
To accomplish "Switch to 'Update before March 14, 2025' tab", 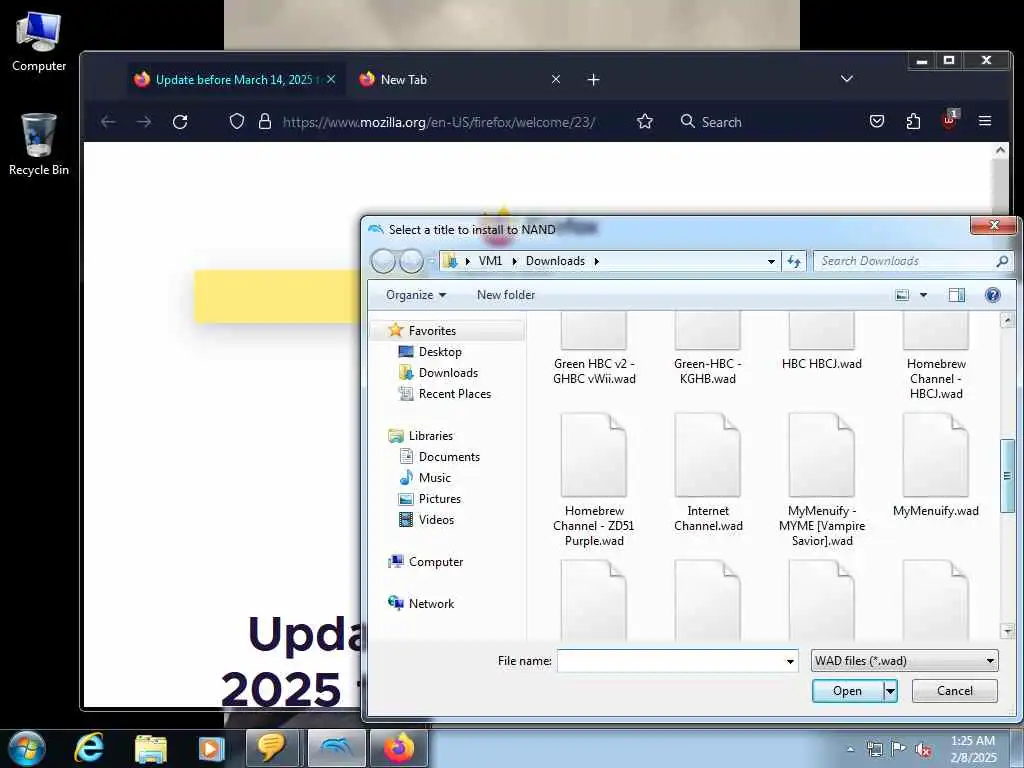I will [x=235, y=80].
